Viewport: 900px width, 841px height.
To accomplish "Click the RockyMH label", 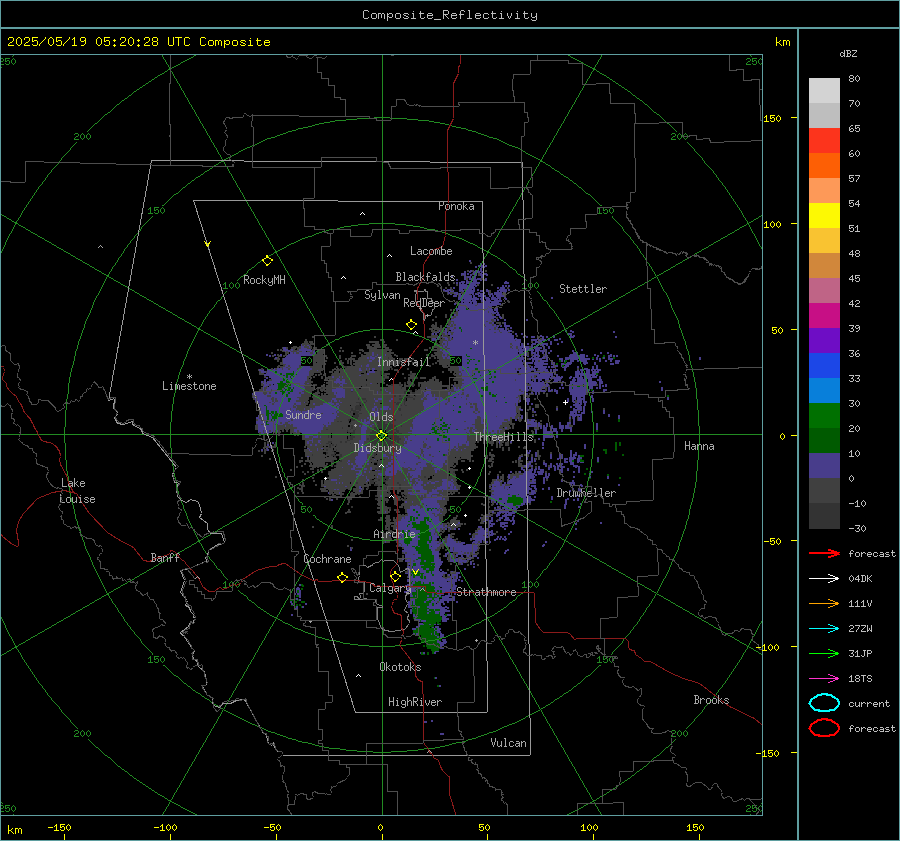I will point(264,280).
